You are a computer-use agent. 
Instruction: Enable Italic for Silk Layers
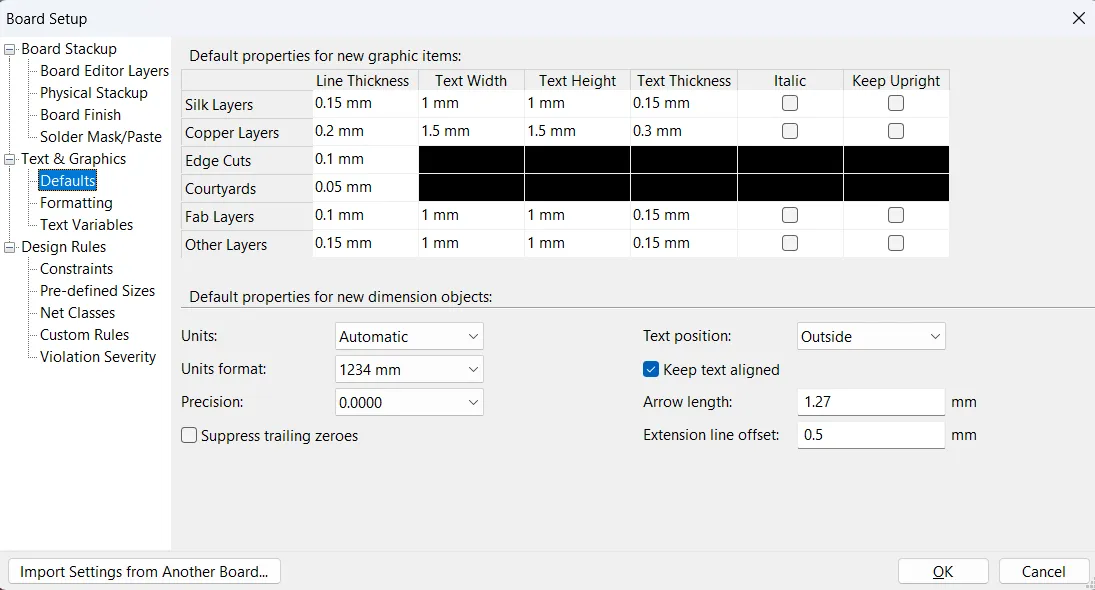pos(790,103)
